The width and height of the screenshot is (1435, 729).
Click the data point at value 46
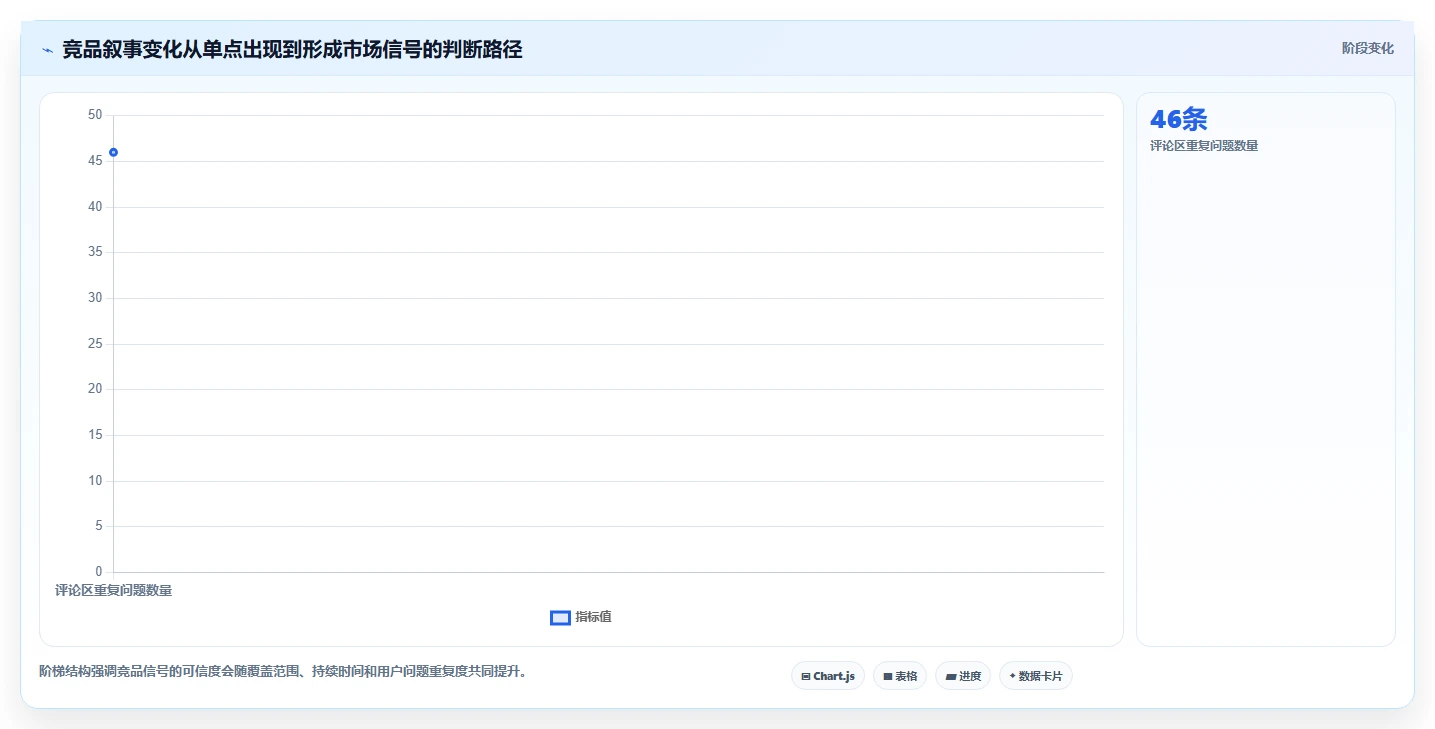(113, 152)
